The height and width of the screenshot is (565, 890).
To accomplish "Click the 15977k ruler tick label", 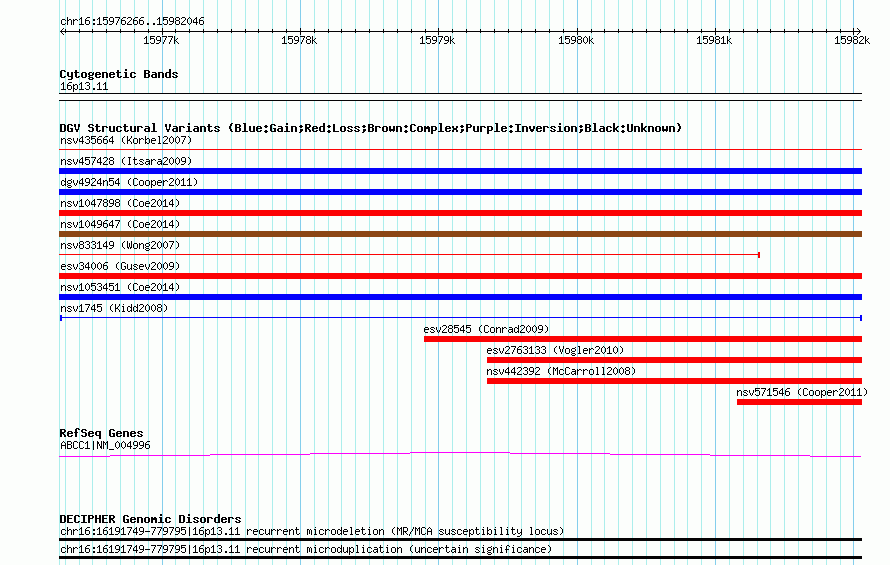I will [x=161, y=40].
